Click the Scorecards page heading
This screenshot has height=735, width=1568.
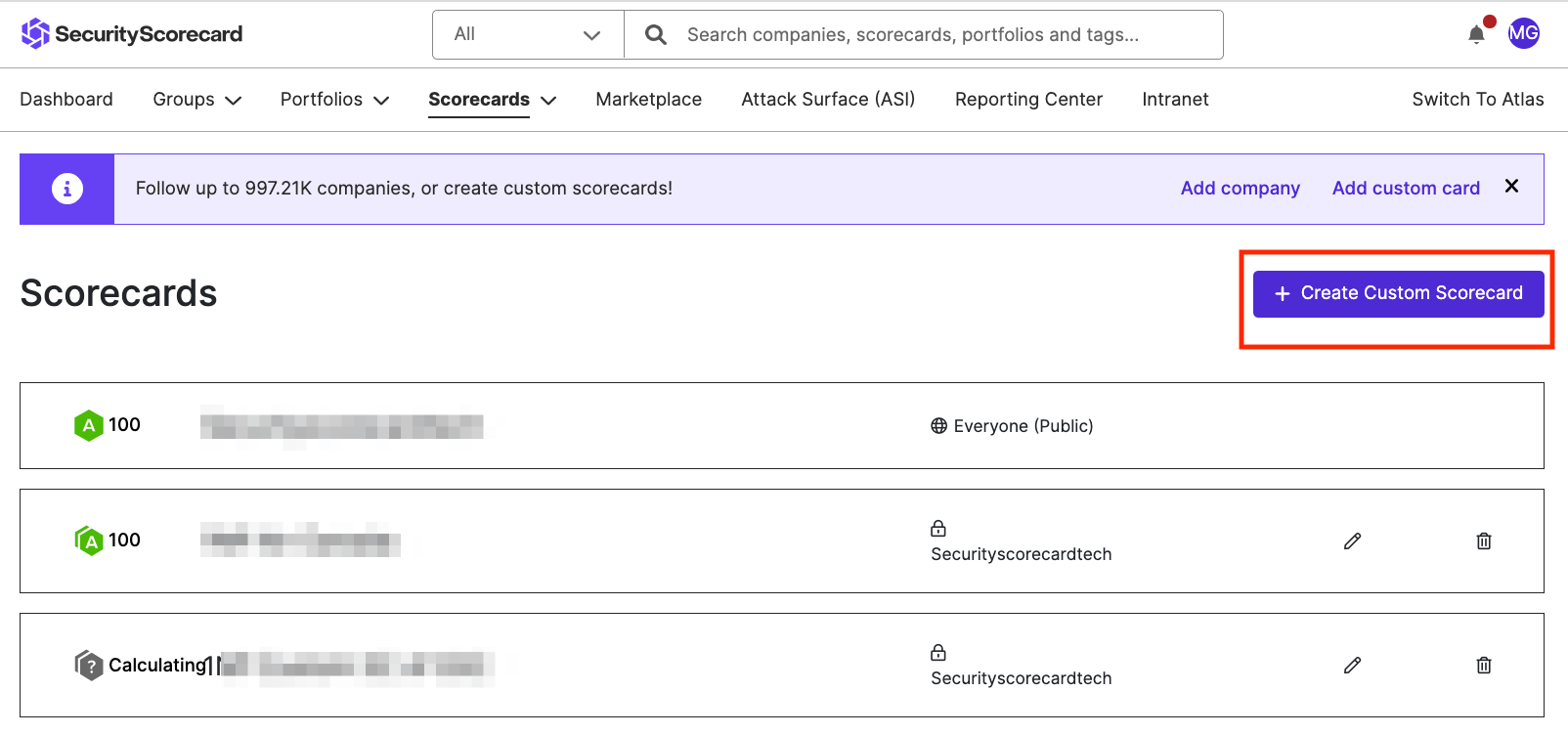[118, 293]
